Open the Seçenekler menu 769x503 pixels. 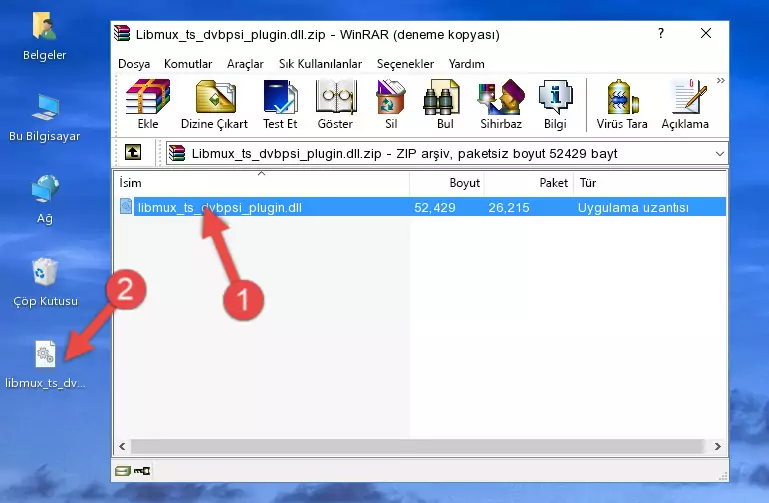click(x=405, y=64)
